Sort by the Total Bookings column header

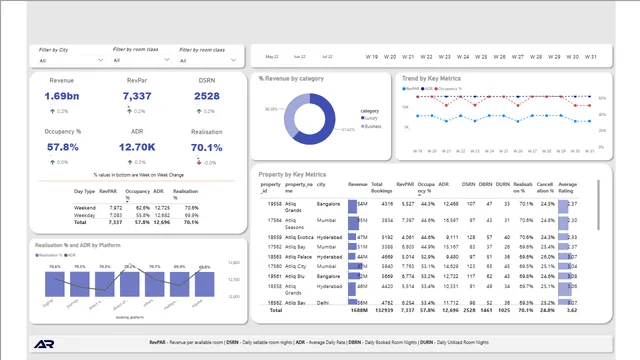click(382, 187)
